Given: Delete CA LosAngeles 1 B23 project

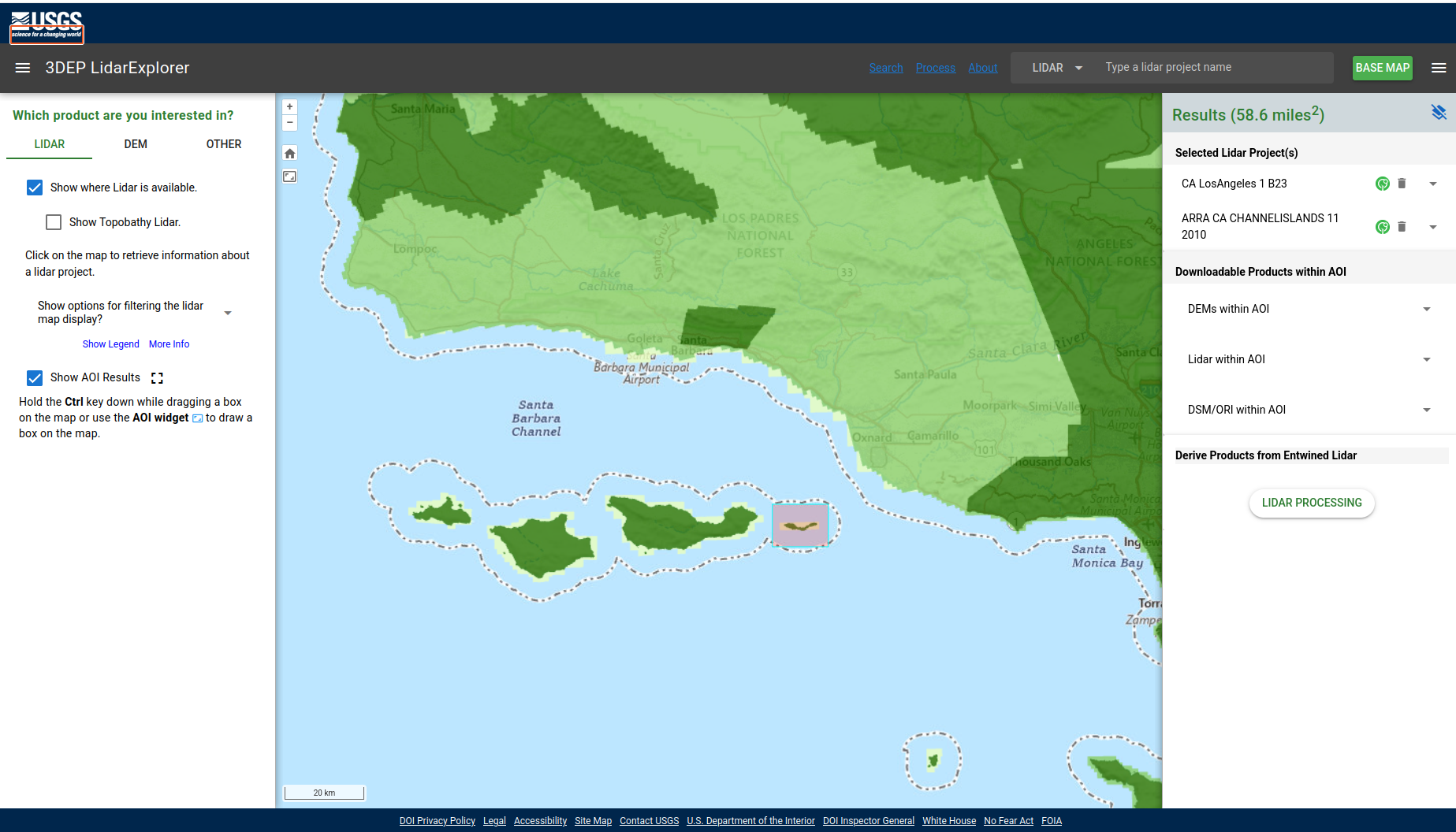Looking at the screenshot, I should pos(1402,184).
